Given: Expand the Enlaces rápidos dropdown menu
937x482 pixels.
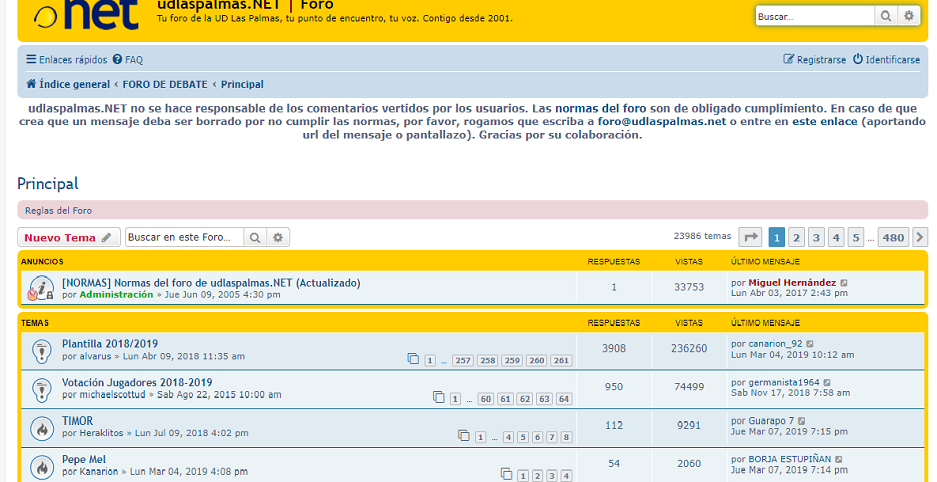Looking at the screenshot, I should pyautogui.click(x=66, y=60).
